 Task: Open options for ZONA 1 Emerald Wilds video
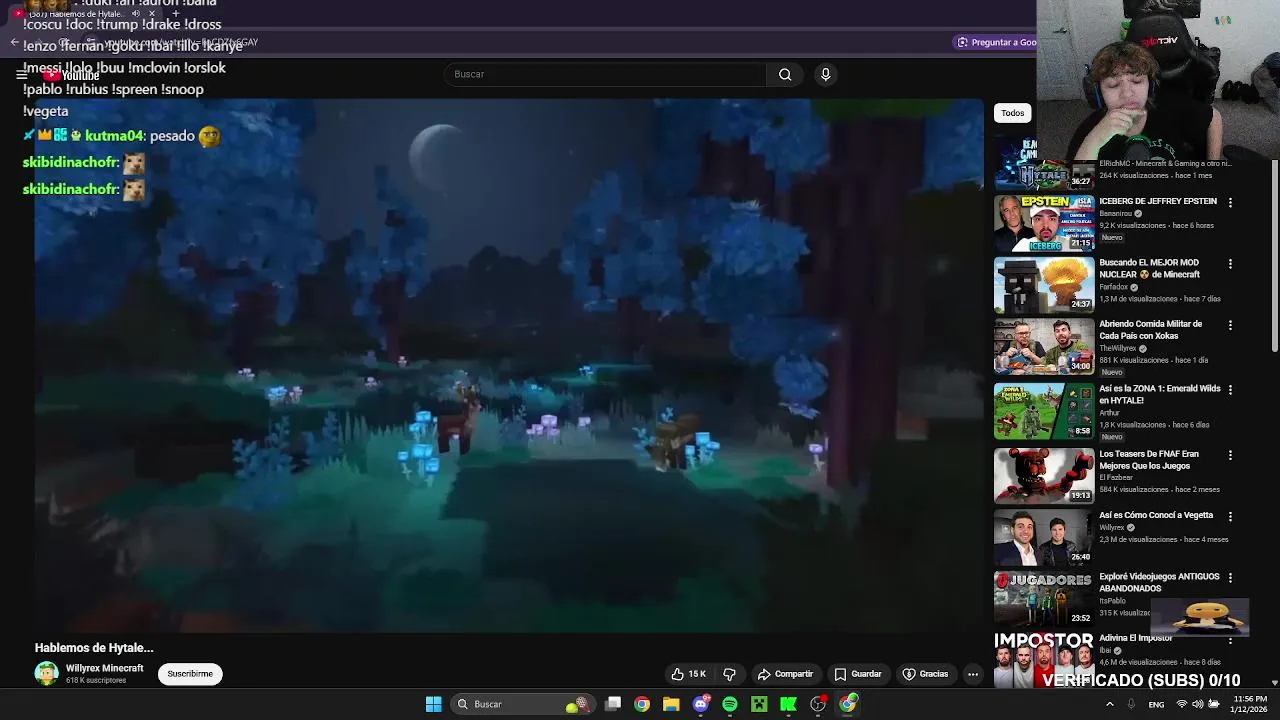1230,389
